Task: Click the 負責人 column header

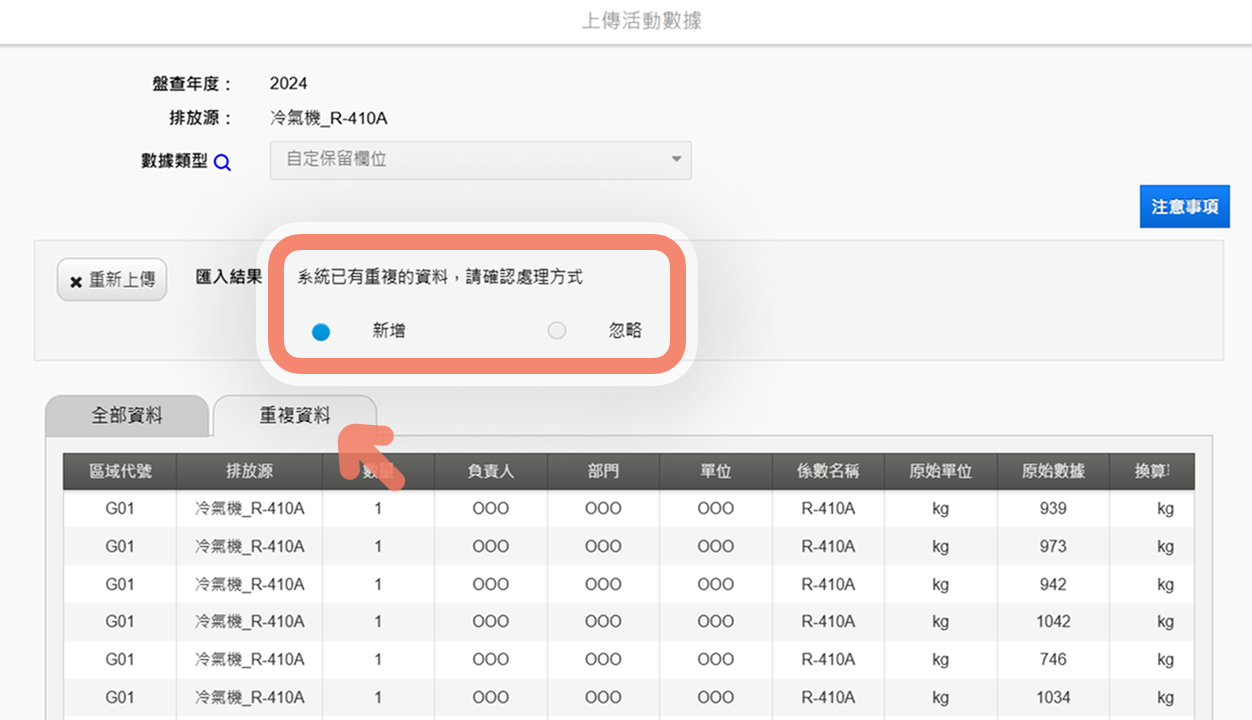Action: coord(491,472)
